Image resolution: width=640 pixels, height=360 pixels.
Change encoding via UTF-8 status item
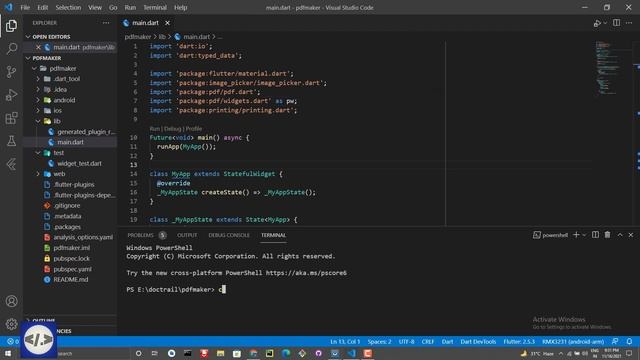point(406,342)
